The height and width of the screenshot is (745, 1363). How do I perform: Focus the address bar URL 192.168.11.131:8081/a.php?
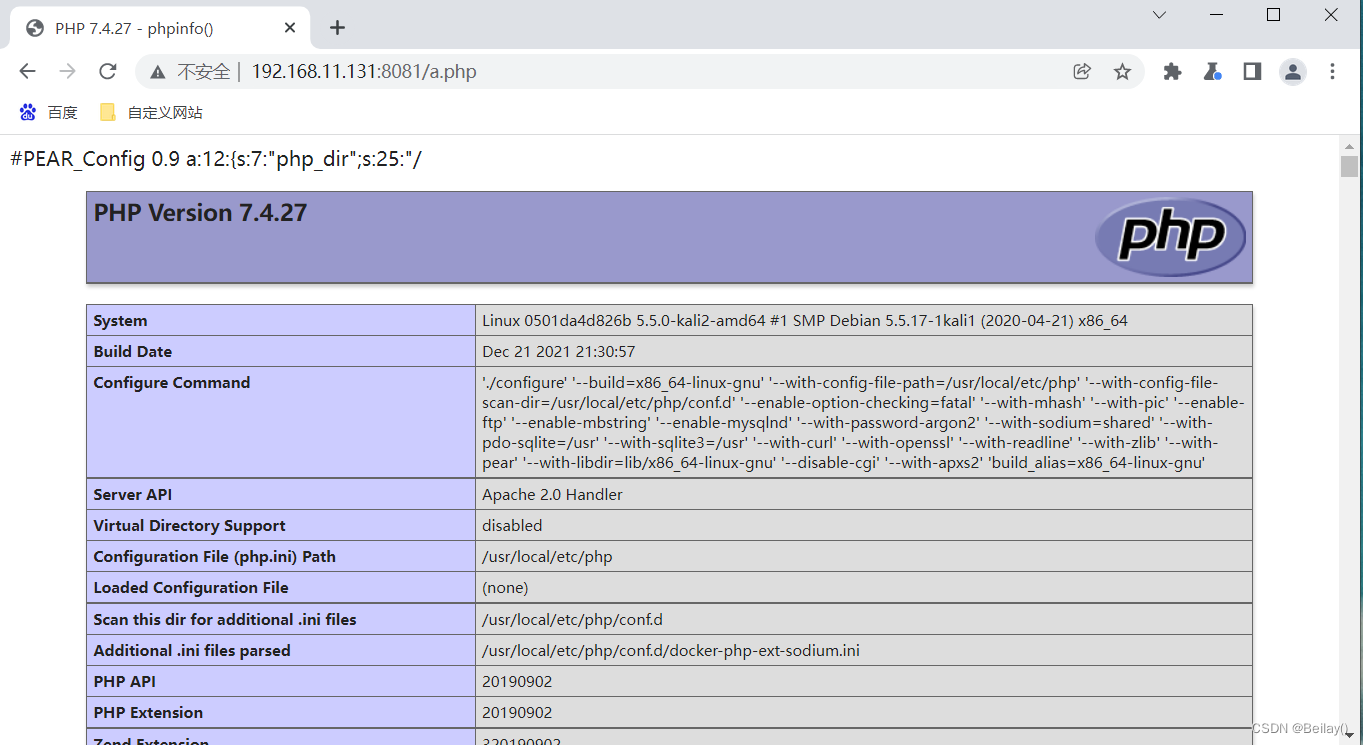[x=364, y=72]
